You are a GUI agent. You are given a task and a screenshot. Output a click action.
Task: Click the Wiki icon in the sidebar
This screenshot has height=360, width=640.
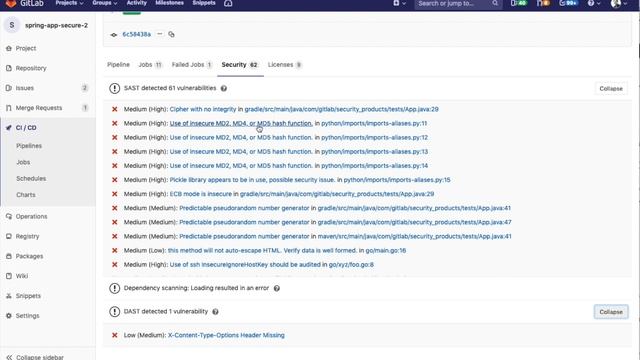9,276
